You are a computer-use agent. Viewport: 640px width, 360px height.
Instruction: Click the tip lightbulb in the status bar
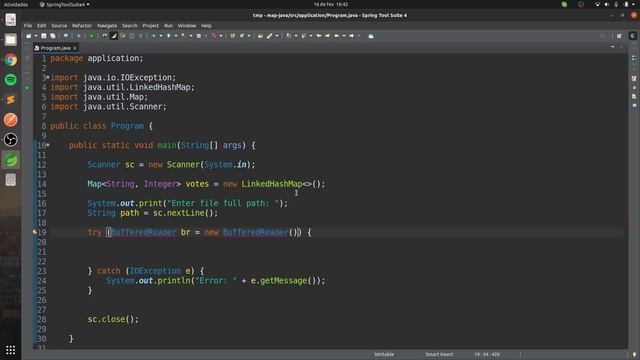(x=634, y=354)
